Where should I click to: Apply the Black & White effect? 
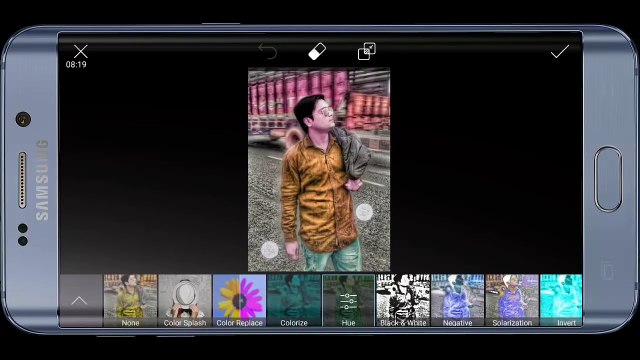[403, 301]
